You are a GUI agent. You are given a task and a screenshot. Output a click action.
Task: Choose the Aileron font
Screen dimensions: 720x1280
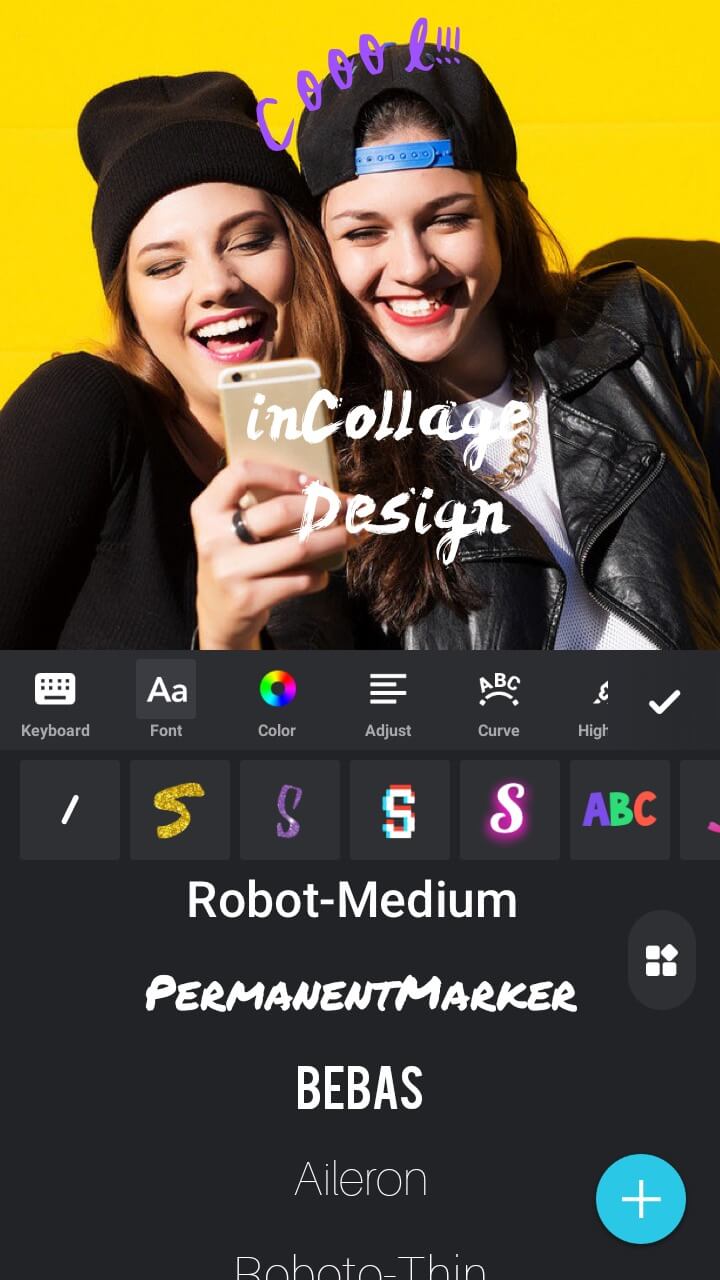(360, 1180)
